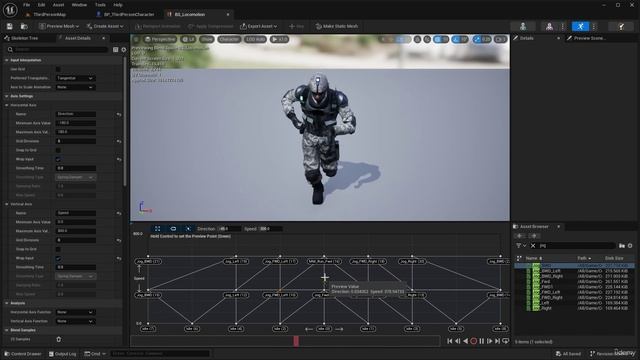This screenshot has height=360, width=640.
Task: Switch to the BP_ThirdPersonCharacter tab
Action: (126, 15)
